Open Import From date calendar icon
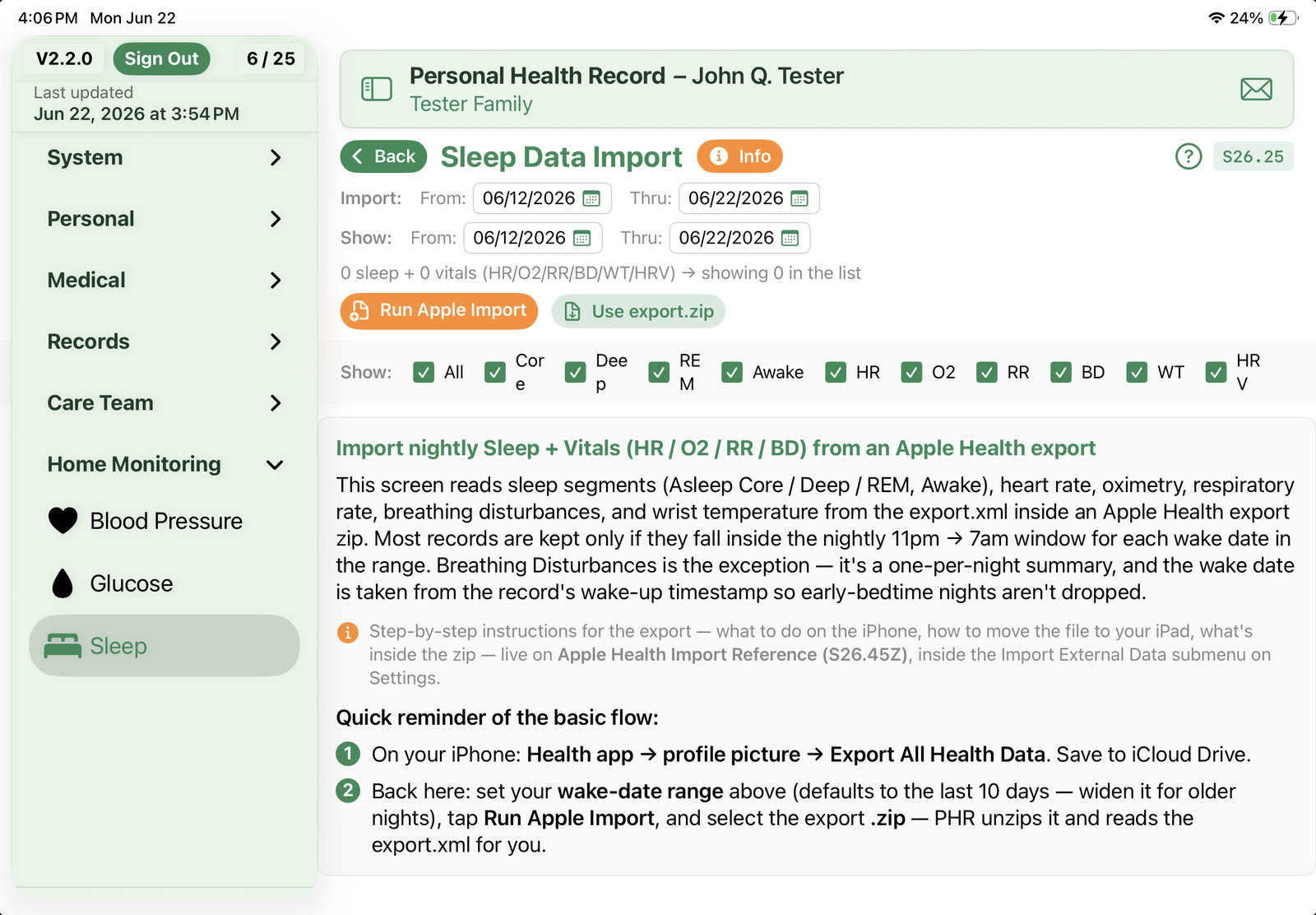Screen dimensions: 1316x915 coord(591,198)
